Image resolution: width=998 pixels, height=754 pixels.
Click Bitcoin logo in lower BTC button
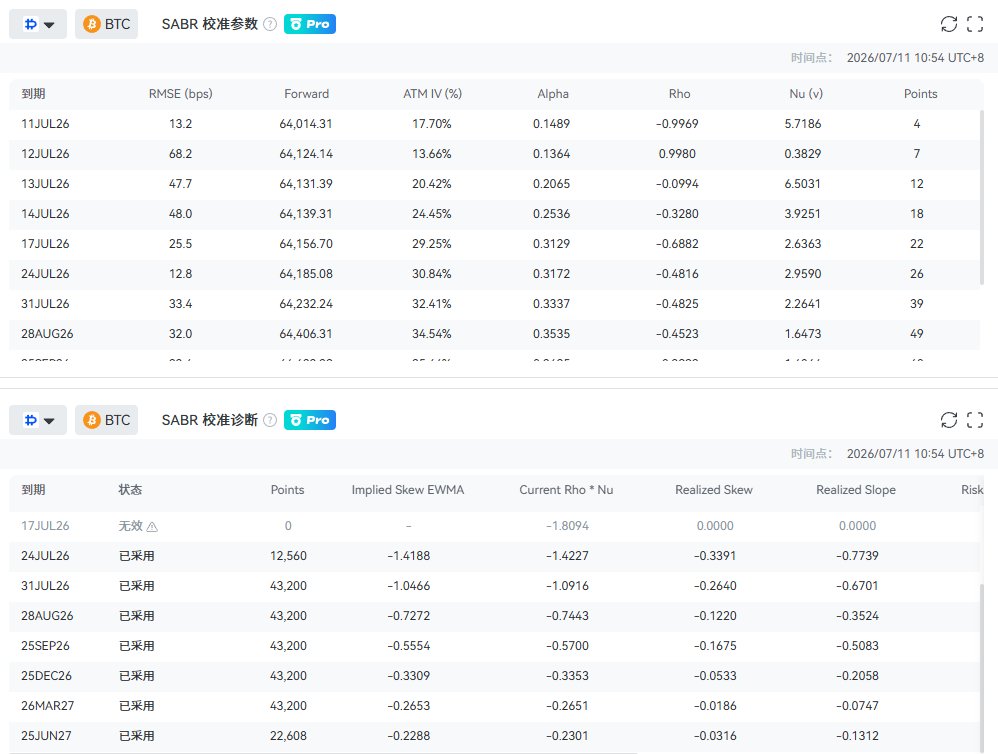tap(92, 420)
